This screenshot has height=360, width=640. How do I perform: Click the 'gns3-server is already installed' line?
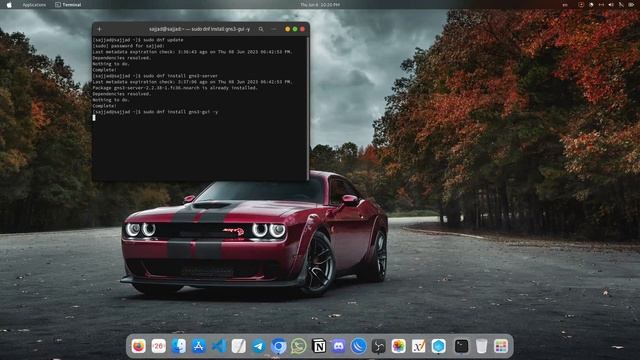point(175,88)
